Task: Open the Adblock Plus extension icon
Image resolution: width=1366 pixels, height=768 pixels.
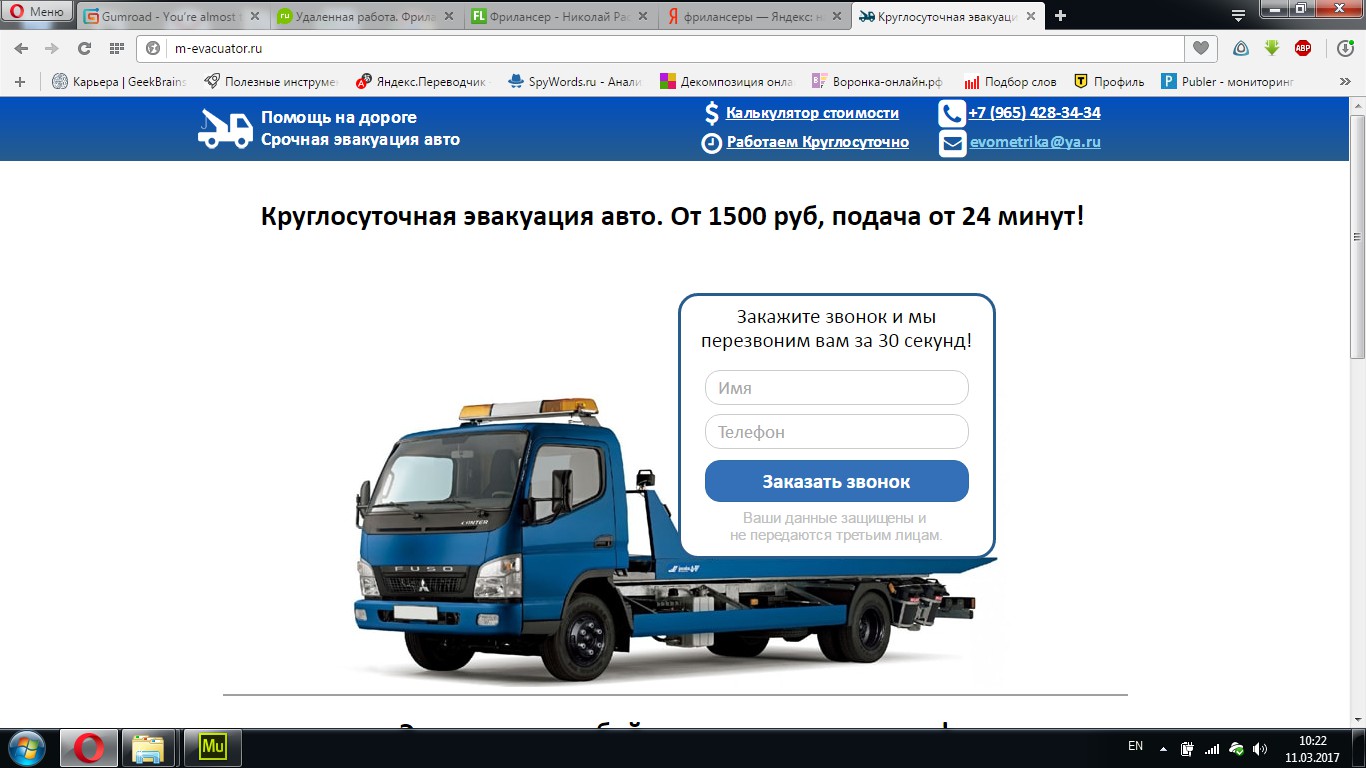Action: click(1303, 48)
